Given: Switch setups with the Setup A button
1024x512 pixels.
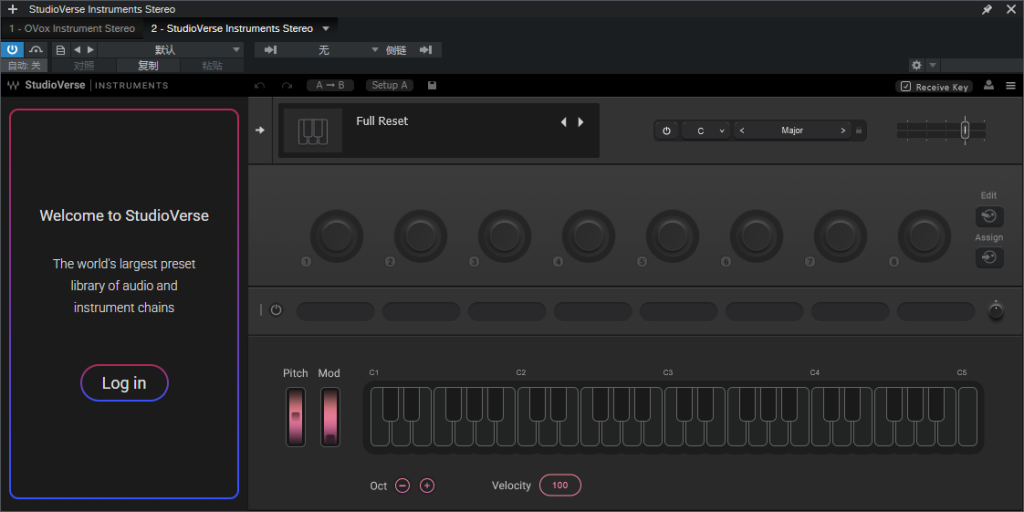Looking at the screenshot, I should coord(389,86).
